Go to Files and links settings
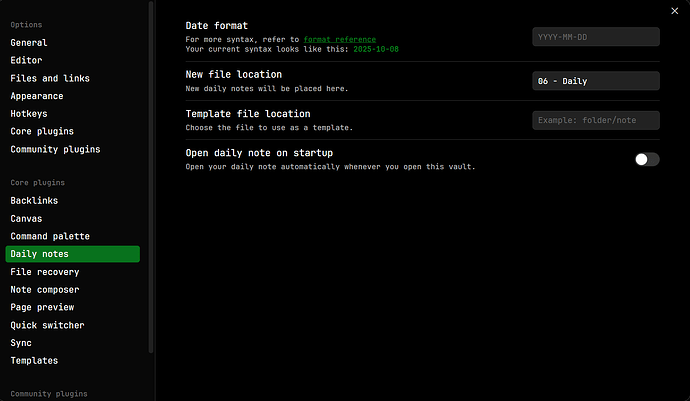The image size is (690, 401). (x=50, y=78)
